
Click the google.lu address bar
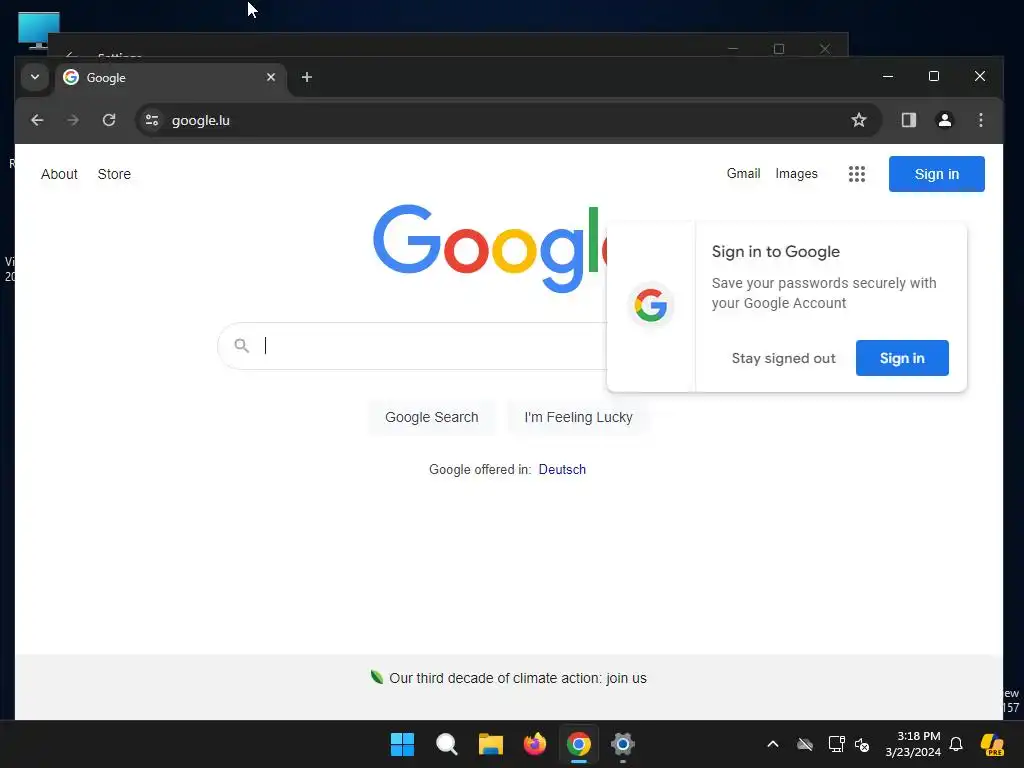(509, 120)
